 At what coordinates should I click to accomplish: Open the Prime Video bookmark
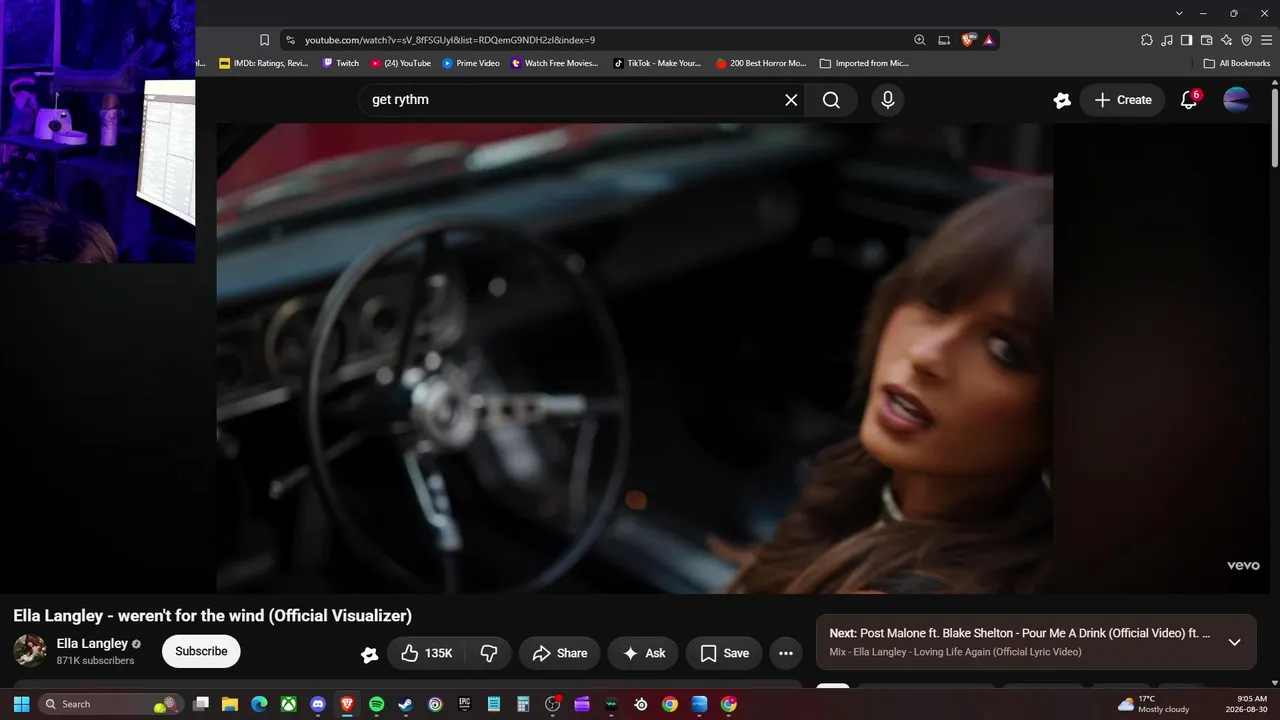[471, 63]
